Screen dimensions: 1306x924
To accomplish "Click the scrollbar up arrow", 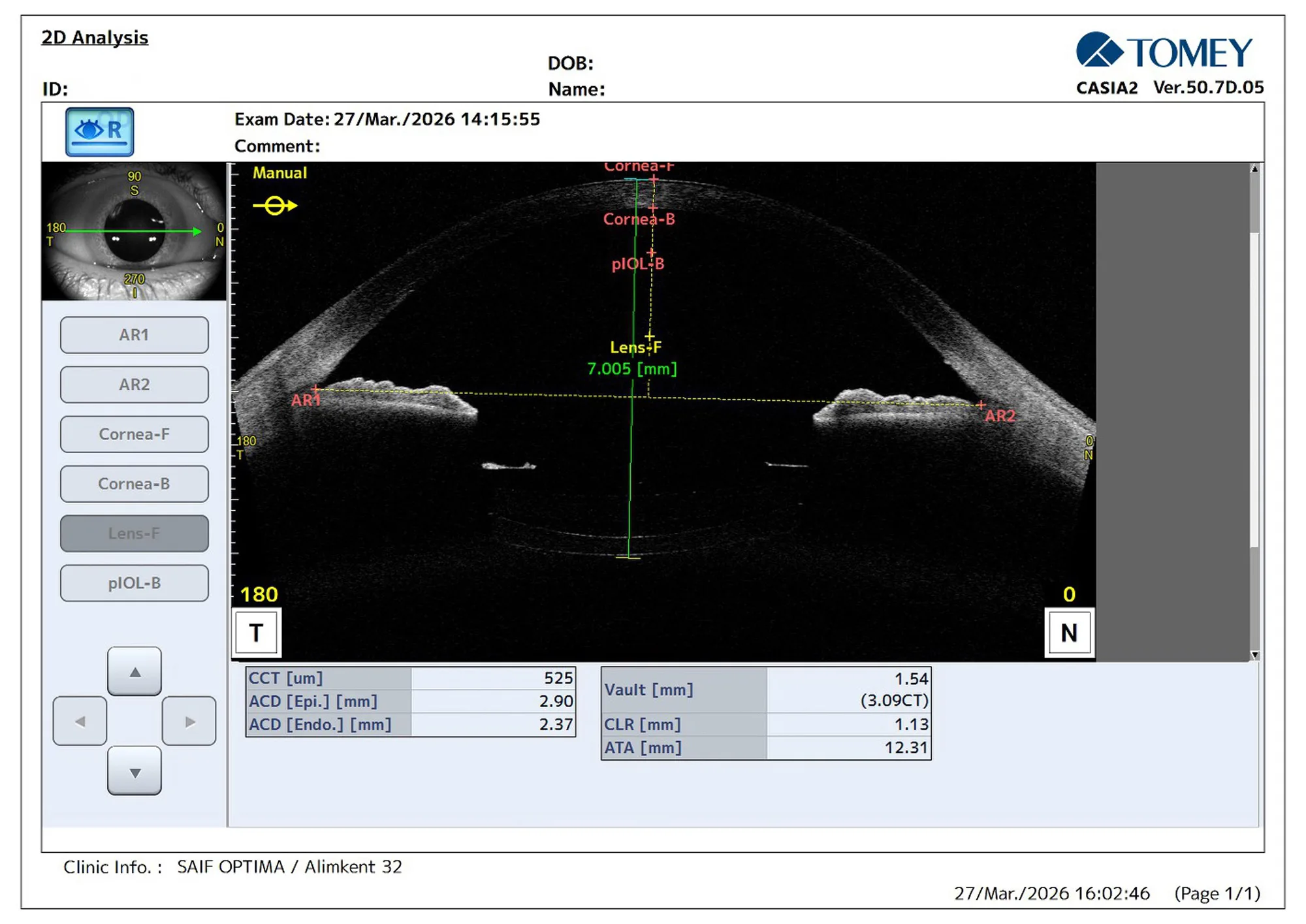I will click(x=1254, y=168).
